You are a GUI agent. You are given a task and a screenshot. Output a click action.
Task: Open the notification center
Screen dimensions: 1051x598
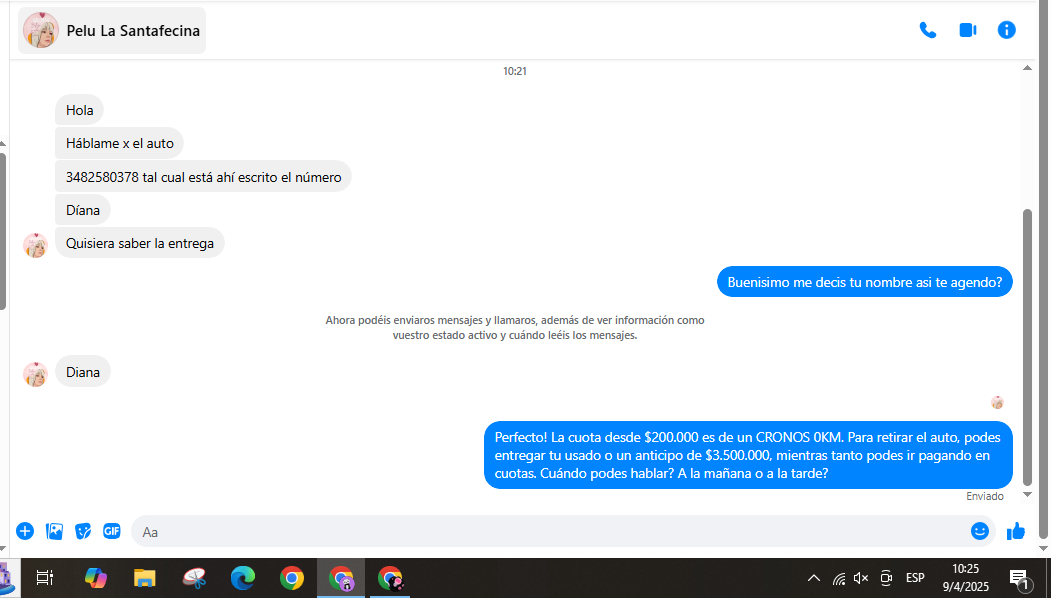(x=1019, y=579)
